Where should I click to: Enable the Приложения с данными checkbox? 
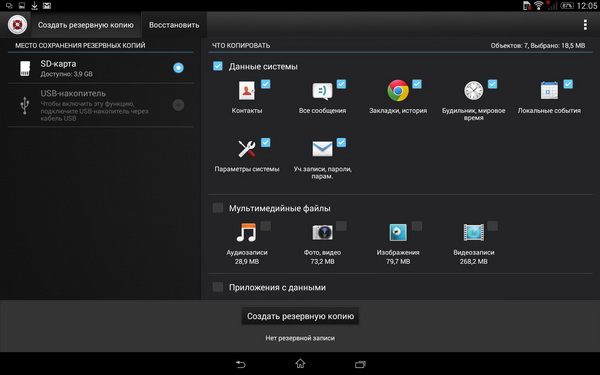pos(218,287)
